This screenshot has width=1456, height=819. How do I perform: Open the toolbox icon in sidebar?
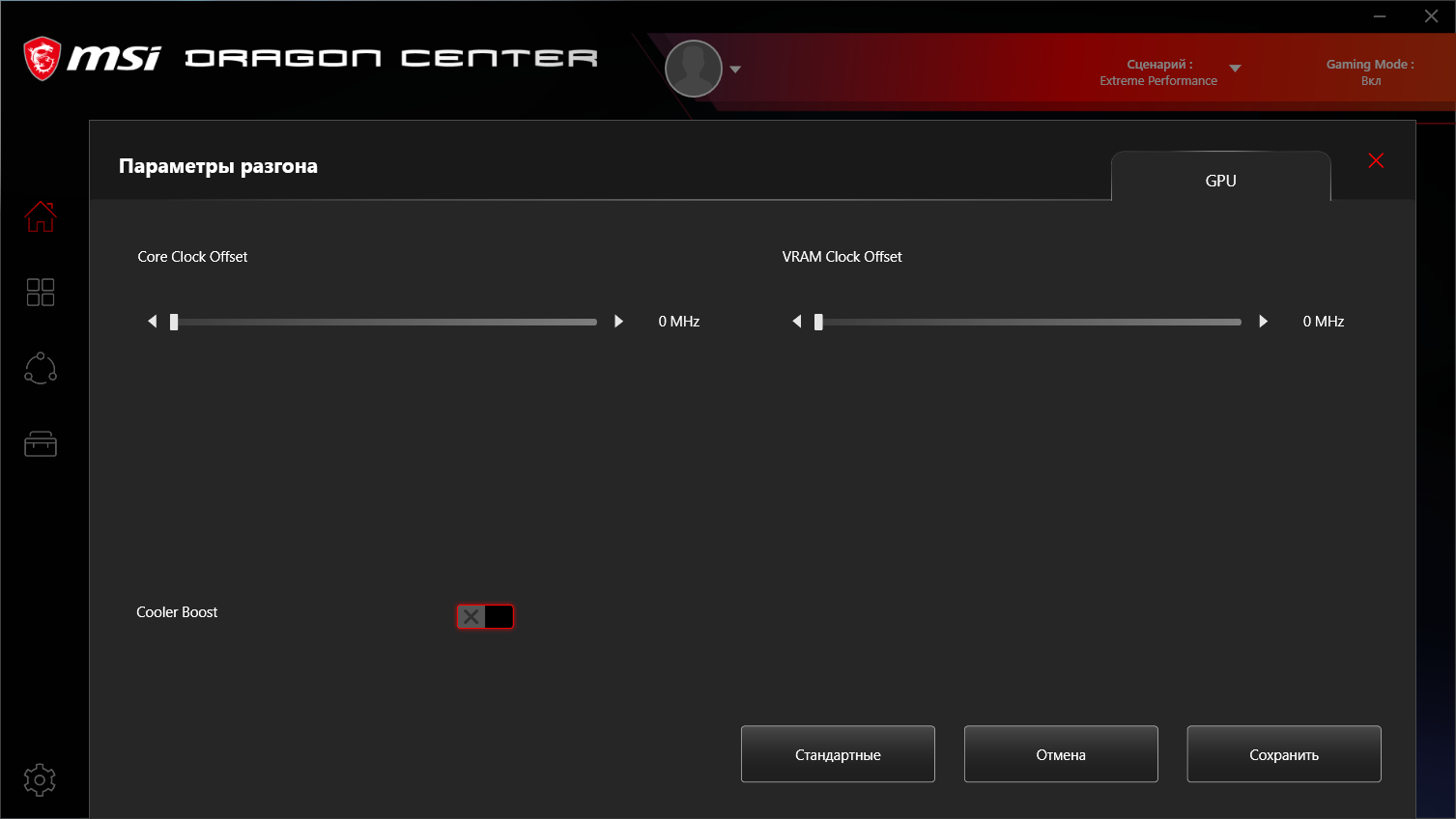tap(41, 443)
